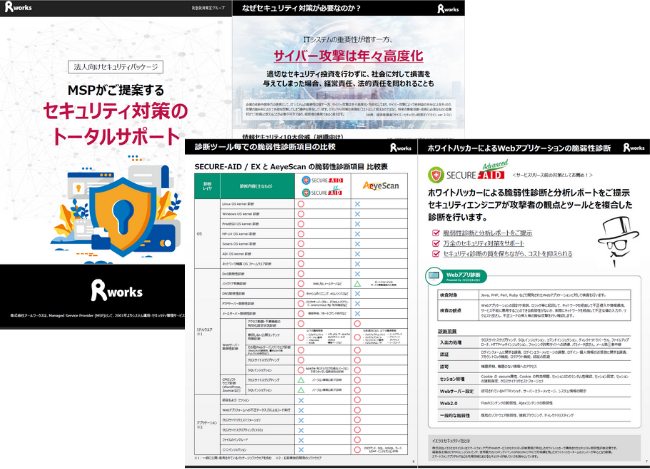Click the blue-shield SECURE AID logo in the table header
Image resolution: width=650 pixels, height=469 pixels.
[323, 180]
